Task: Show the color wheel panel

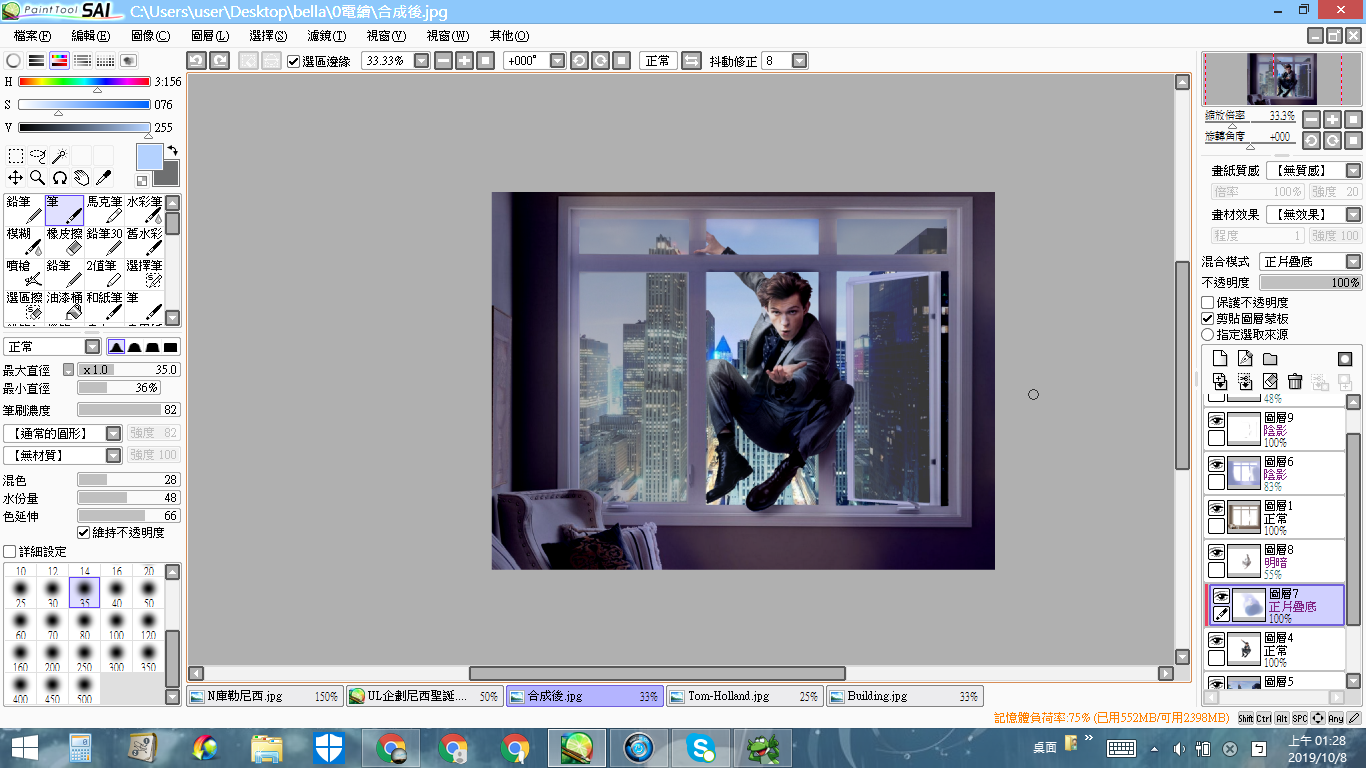Action: (14, 61)
